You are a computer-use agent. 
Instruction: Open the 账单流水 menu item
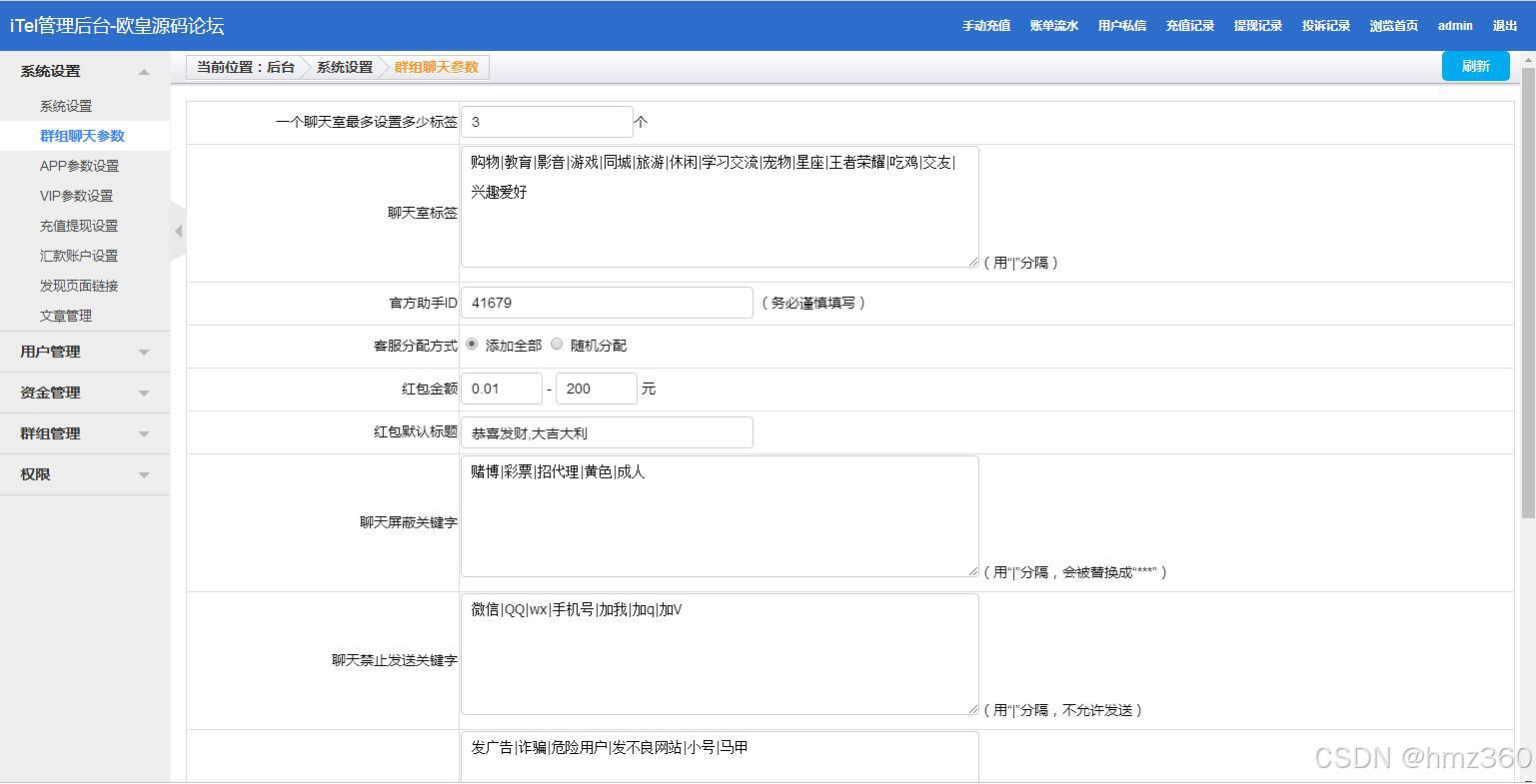(x=1053, y=25)
